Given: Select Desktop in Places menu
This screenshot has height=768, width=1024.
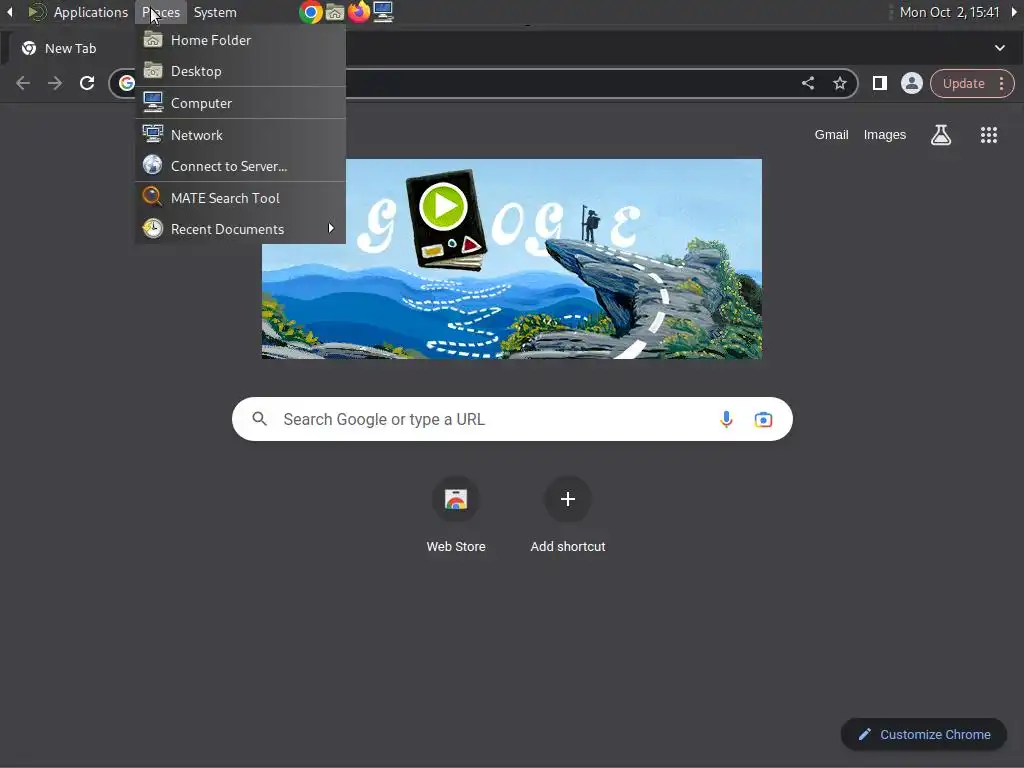Looking at the screenshot, I should click(x=240, y=71).
